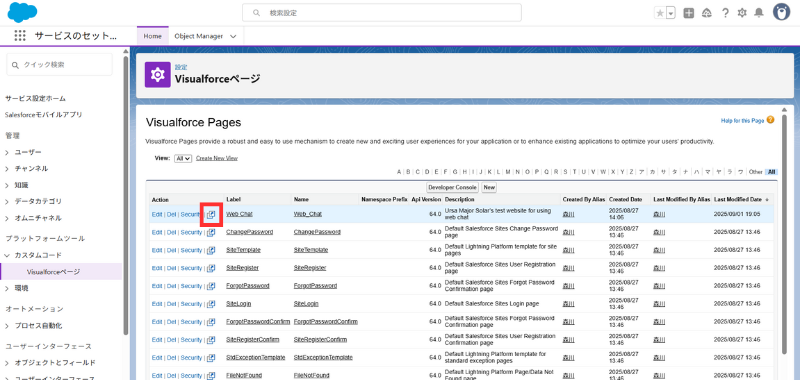The image size is (800, 380).
Task: Click the global search field
Action: click(x=382, y=13)
